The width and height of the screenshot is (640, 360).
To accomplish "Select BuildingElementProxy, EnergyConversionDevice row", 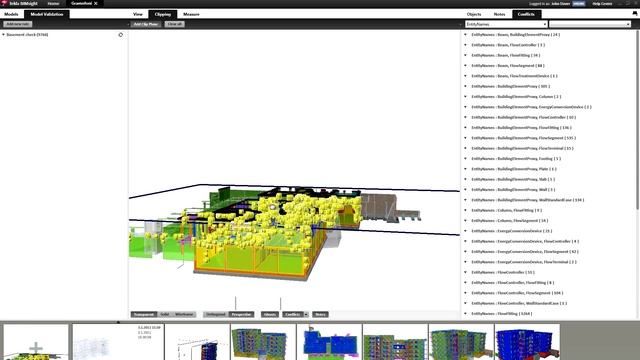I will click(x=531, y=107).
